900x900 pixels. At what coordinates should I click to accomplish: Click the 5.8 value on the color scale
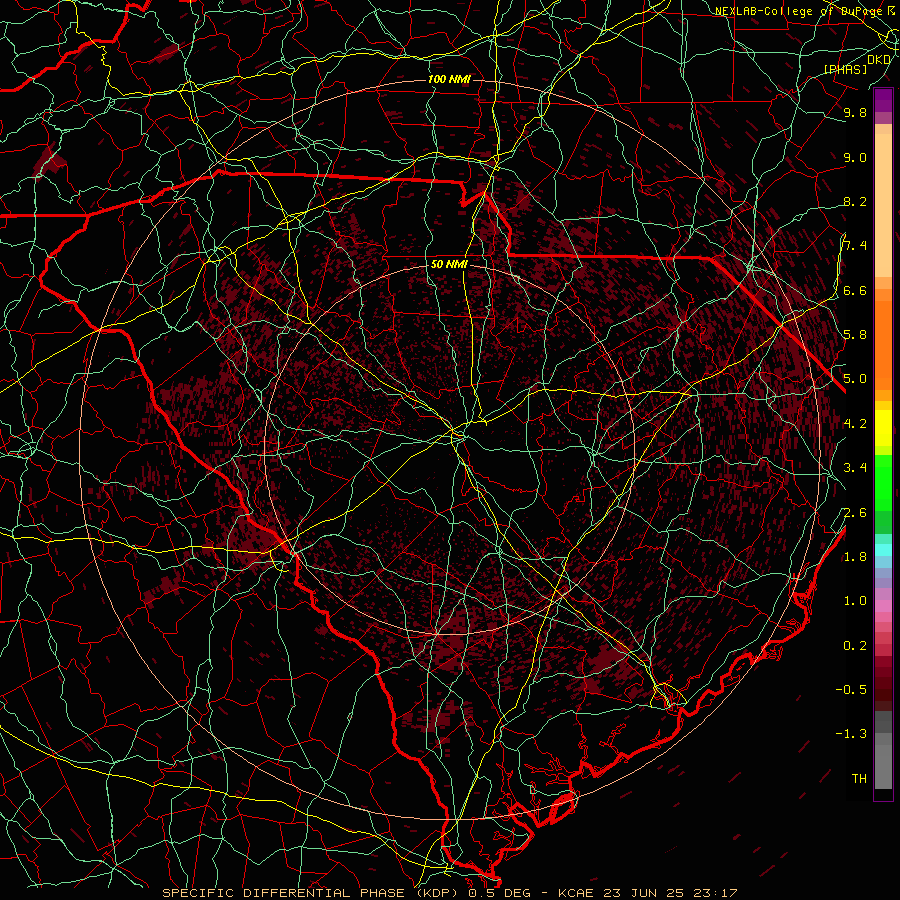(855, 335)
